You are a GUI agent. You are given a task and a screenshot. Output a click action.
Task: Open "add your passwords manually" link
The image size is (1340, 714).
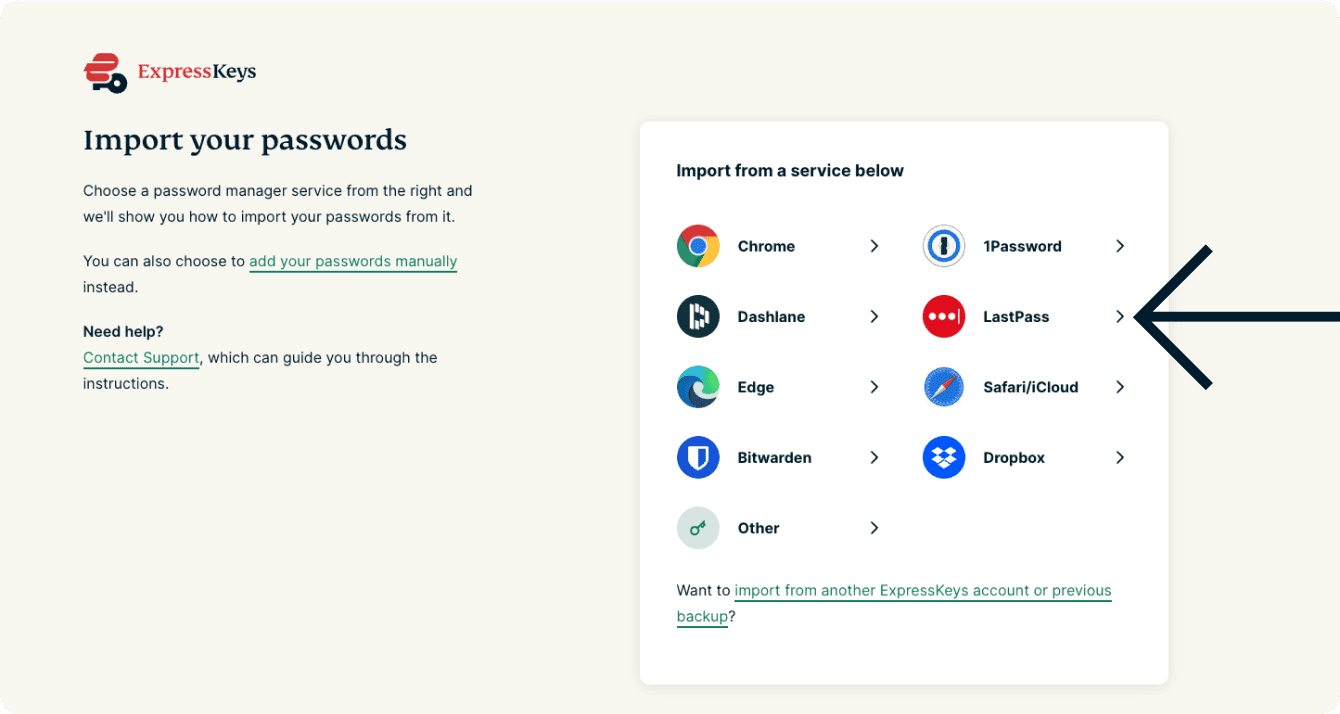353,261
